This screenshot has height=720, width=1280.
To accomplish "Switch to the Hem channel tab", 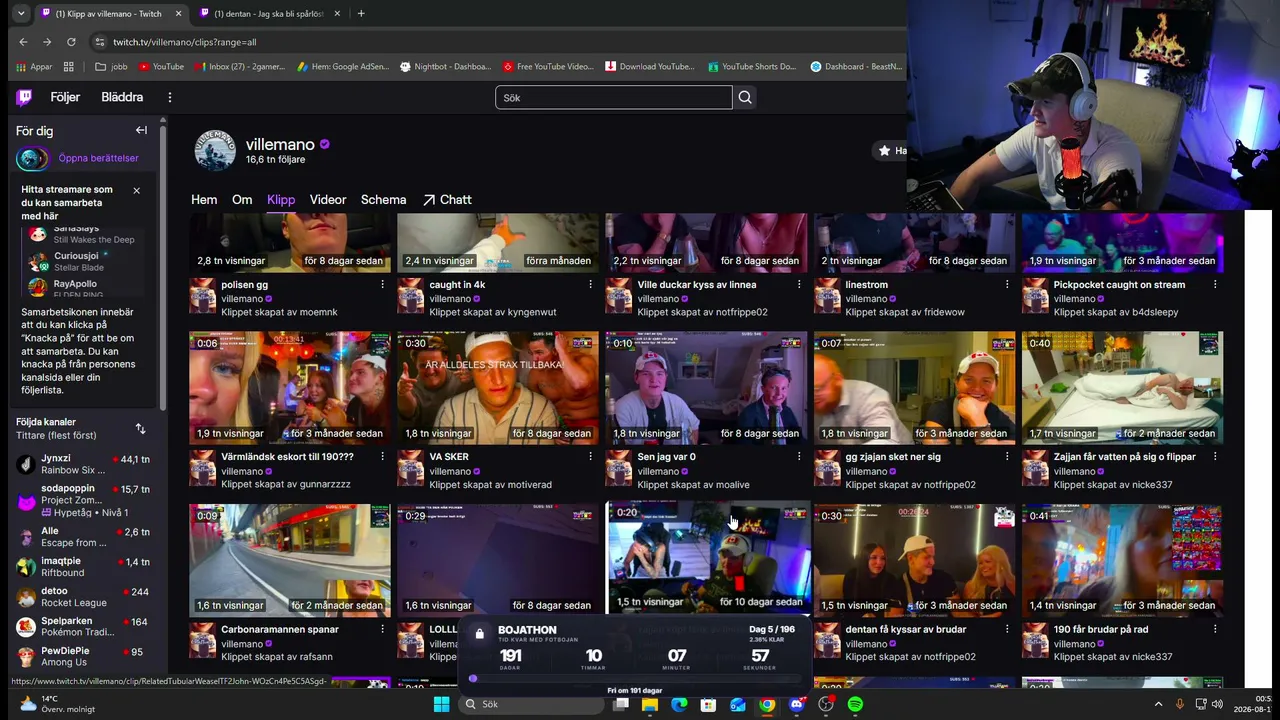I will click(x=204, y=200).
